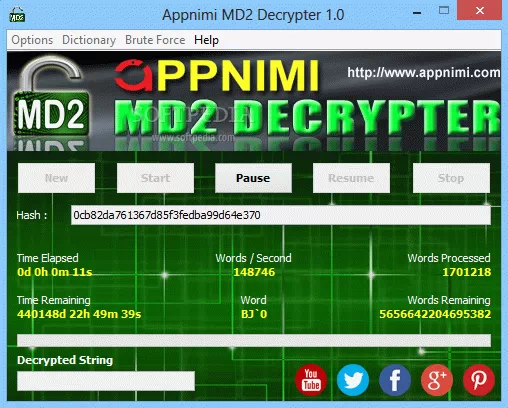Click the Time Remaining label
The height and width of the screenshot is (408, 508).
pyautogui.click(x=54, y=300)
